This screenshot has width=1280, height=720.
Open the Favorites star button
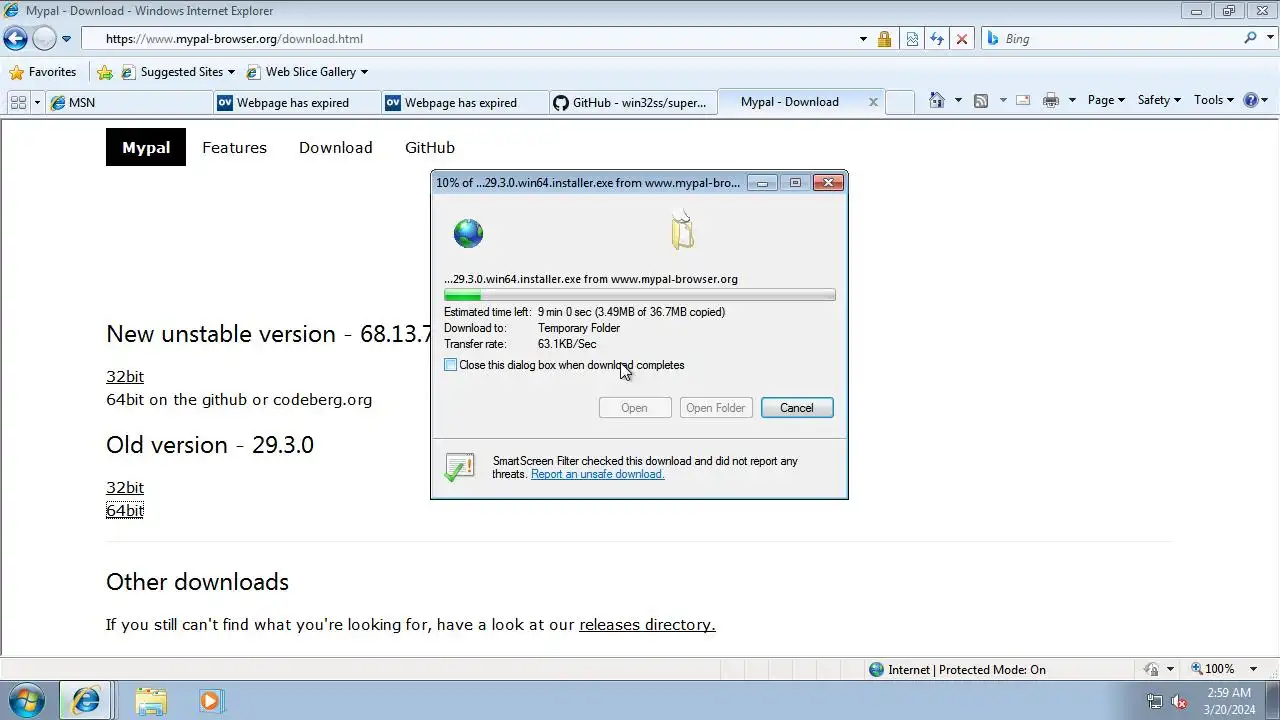[42, 72]
